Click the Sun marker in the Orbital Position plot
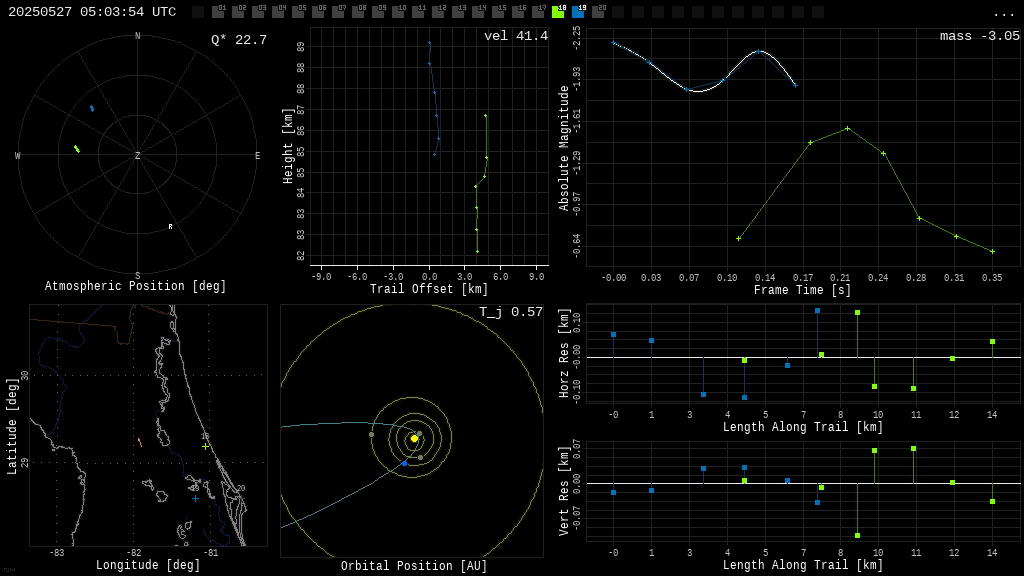Viewport: 1024px width, 576px height. (414, 438)
